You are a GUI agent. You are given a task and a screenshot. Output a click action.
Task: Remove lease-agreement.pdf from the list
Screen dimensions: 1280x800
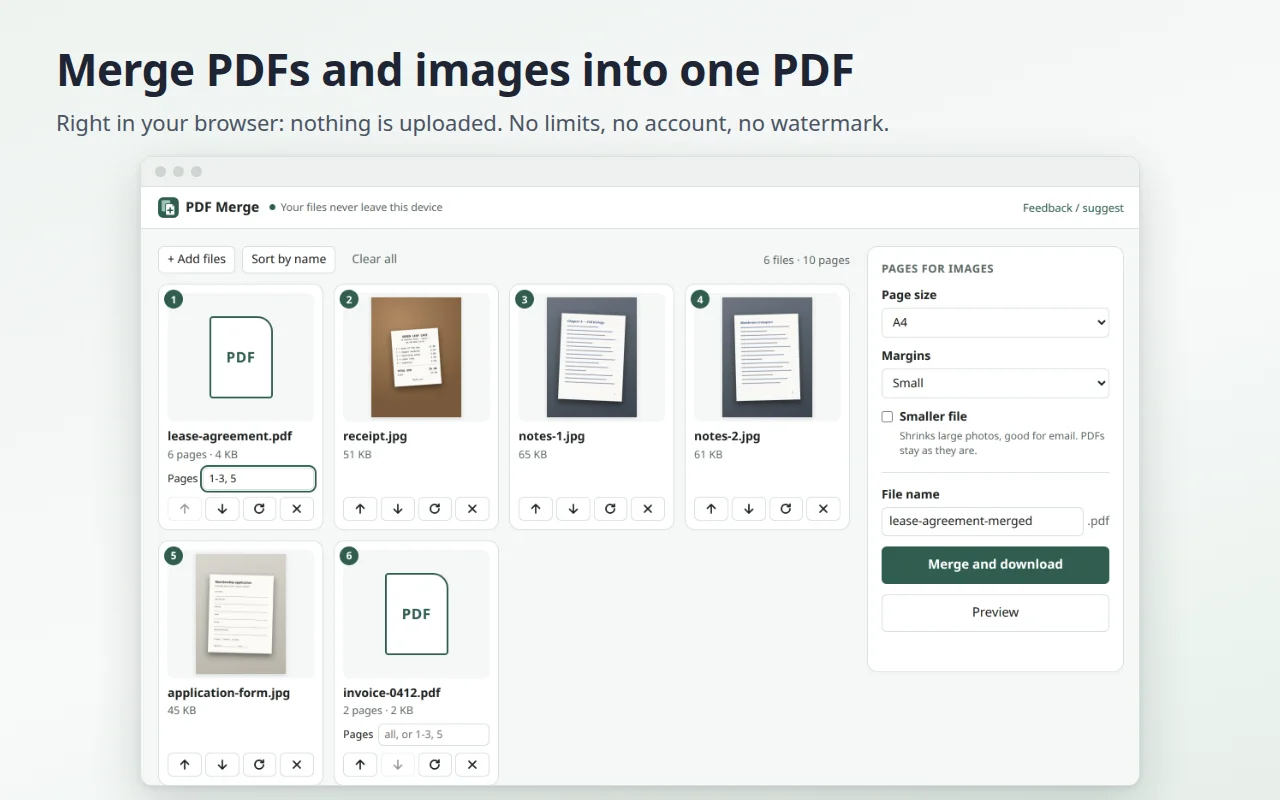pyautogui.click(x=297, y=509)
